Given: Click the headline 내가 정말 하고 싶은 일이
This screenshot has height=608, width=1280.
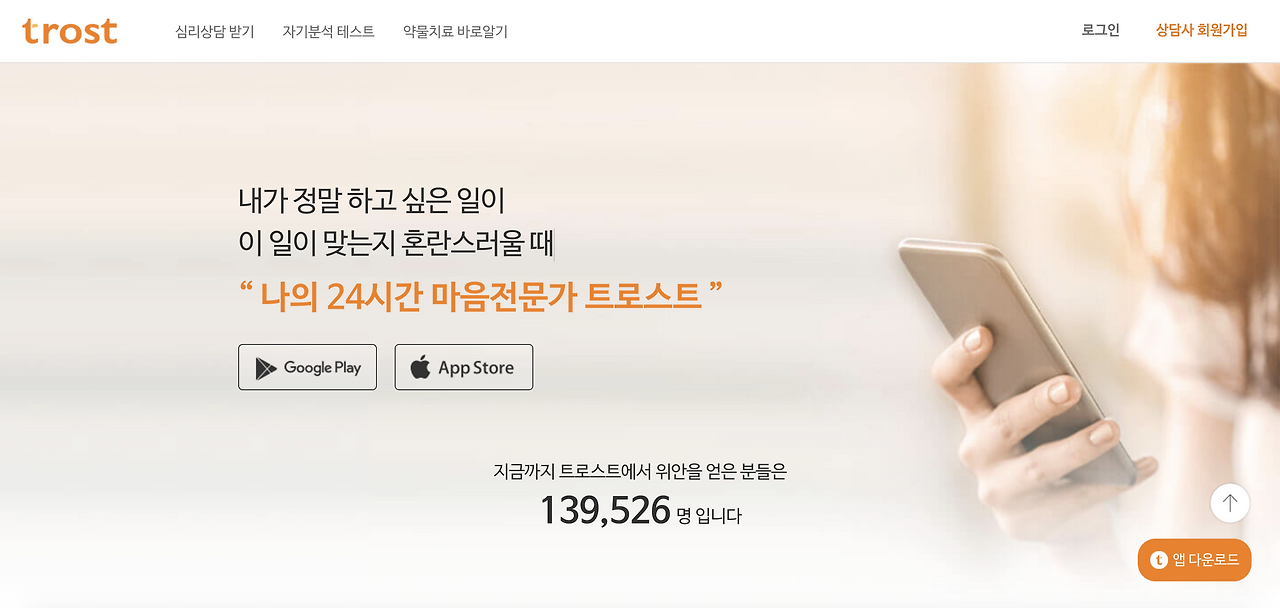Looking at the screenshot, I should click(x=372, y=199).
